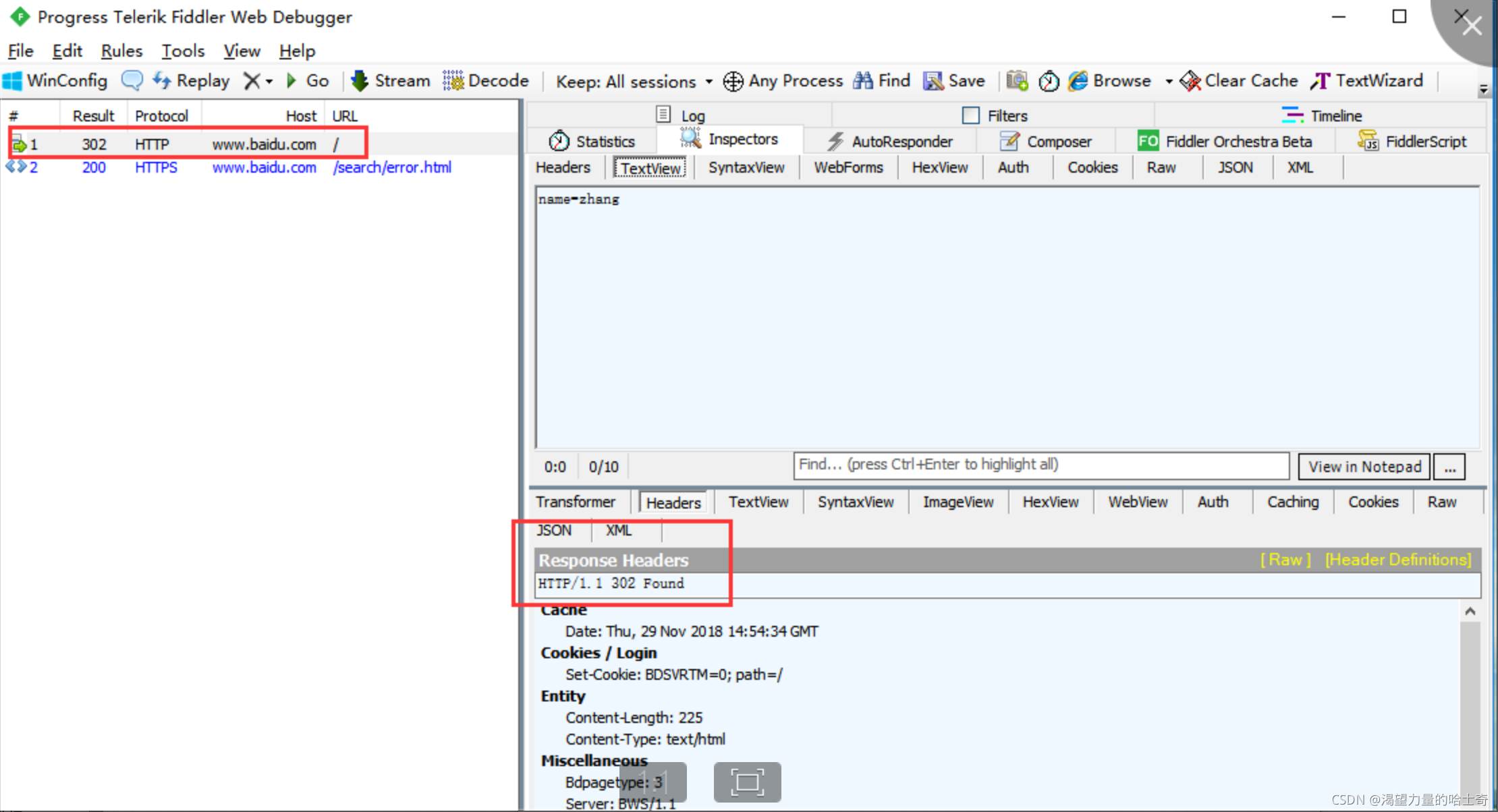Viewport: 1498px width, 812px height.
Task: Open the Timeline tab
Action: pos(1322,115)
